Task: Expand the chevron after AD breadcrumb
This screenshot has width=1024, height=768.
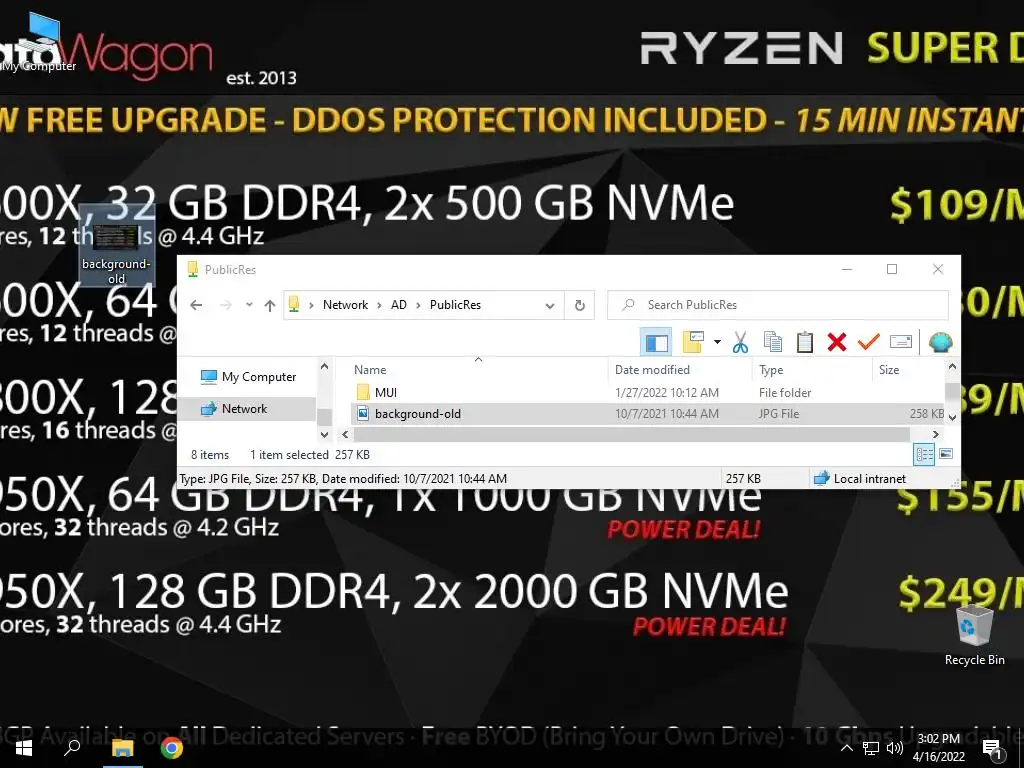Action: click(418, 305)
